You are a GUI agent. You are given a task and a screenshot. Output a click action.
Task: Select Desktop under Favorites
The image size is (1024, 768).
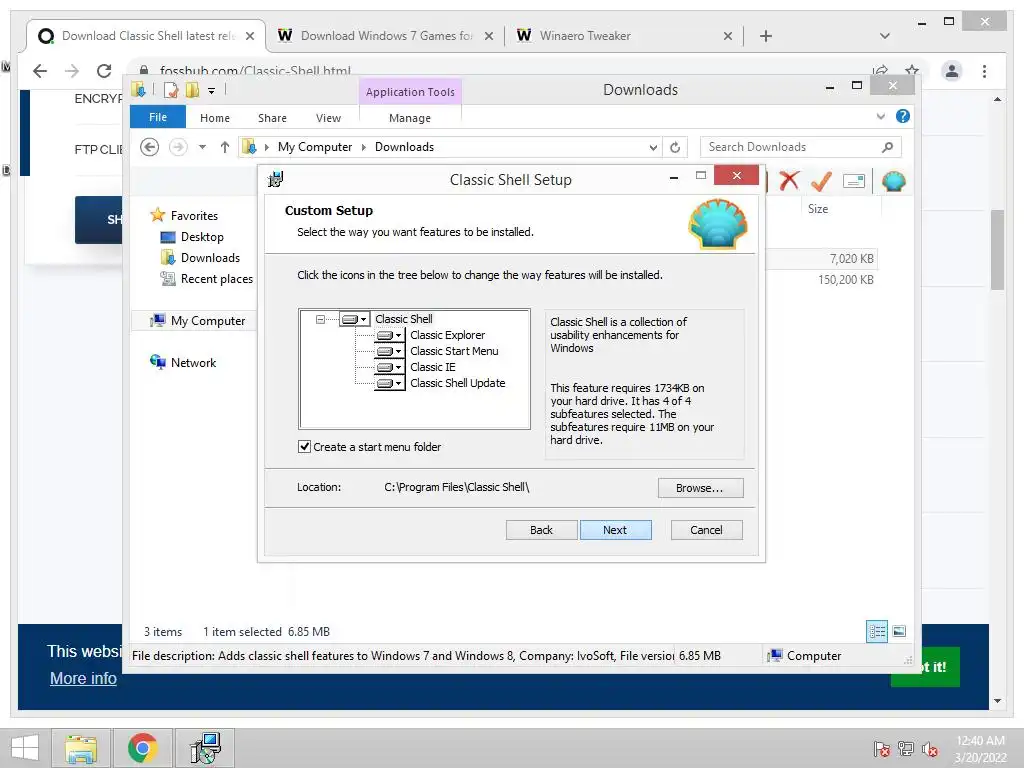tap(202, 237)
